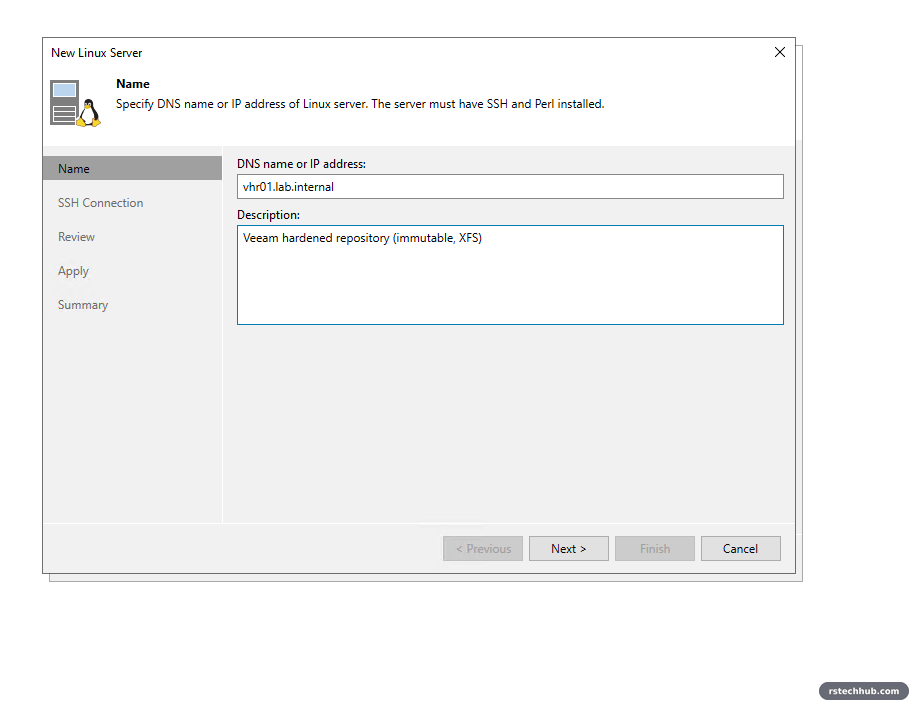Click the disabled Finish button
919x710 pixels.
coord(655,549)
